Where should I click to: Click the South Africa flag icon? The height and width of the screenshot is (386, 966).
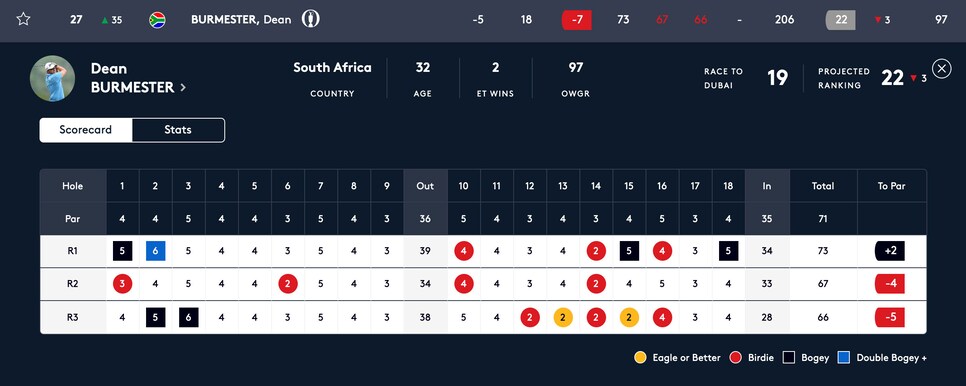157,20
